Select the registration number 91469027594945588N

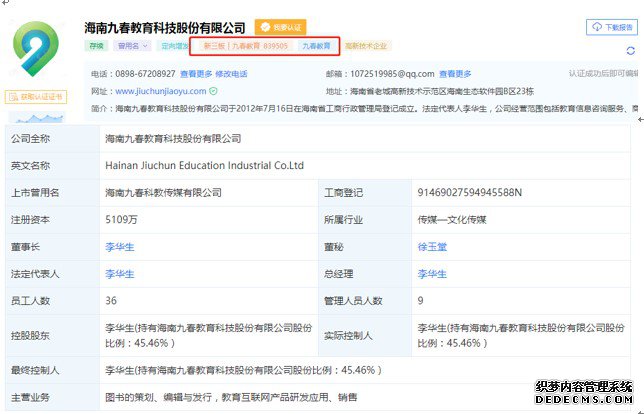(469, 193)
